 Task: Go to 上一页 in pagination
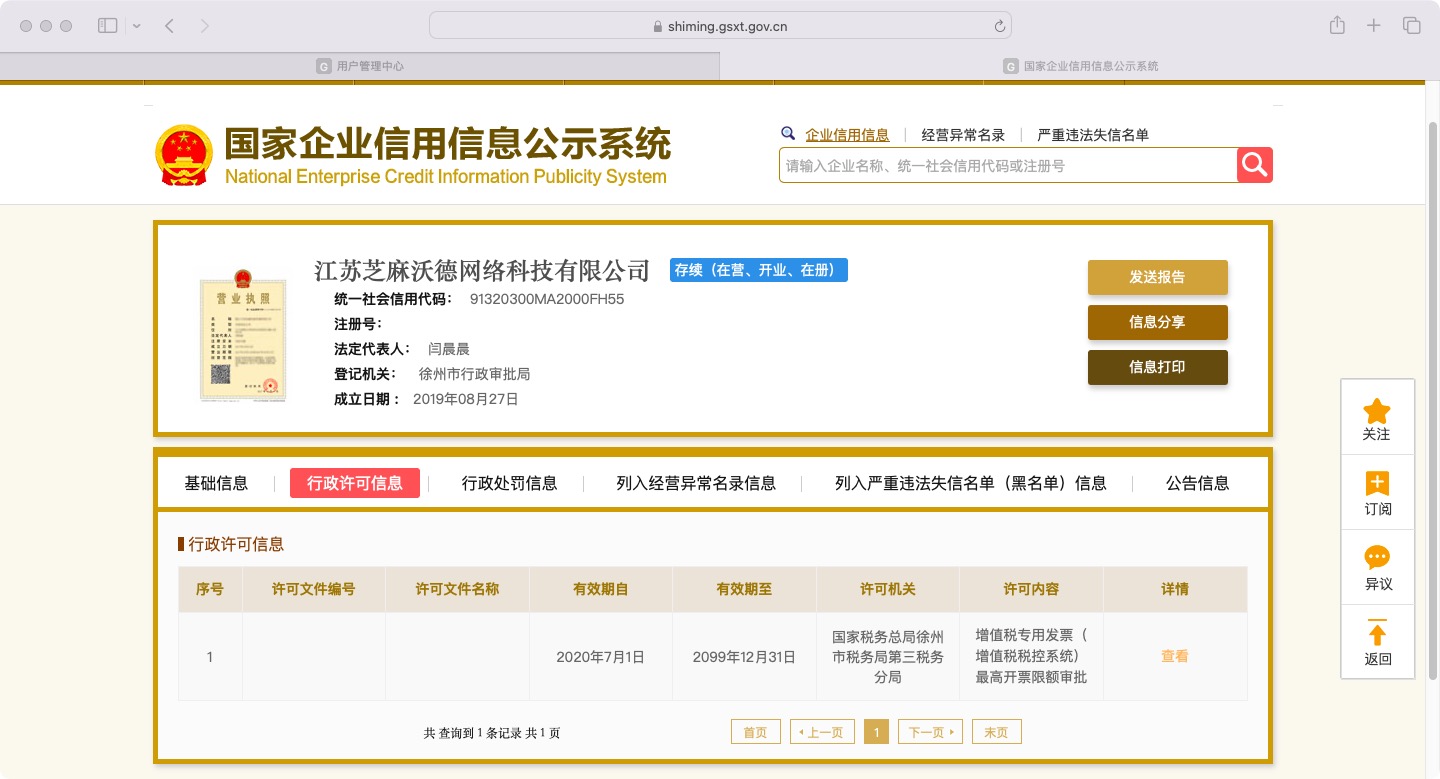[823, 732]
